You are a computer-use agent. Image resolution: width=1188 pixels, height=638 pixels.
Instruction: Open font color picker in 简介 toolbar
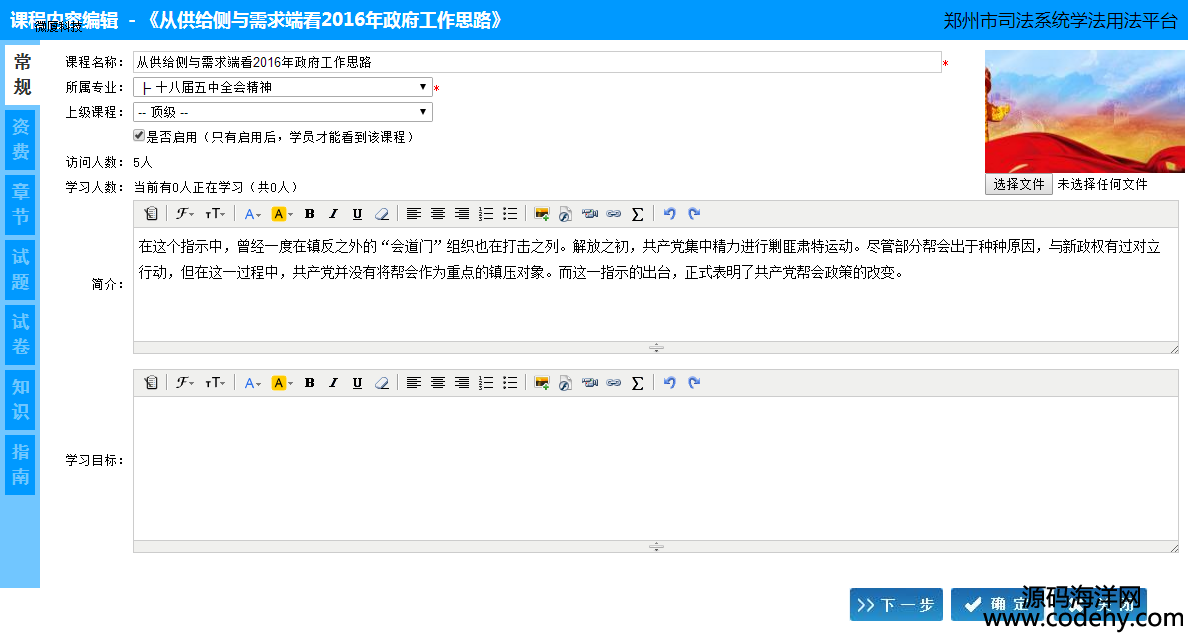coord(253,214)
